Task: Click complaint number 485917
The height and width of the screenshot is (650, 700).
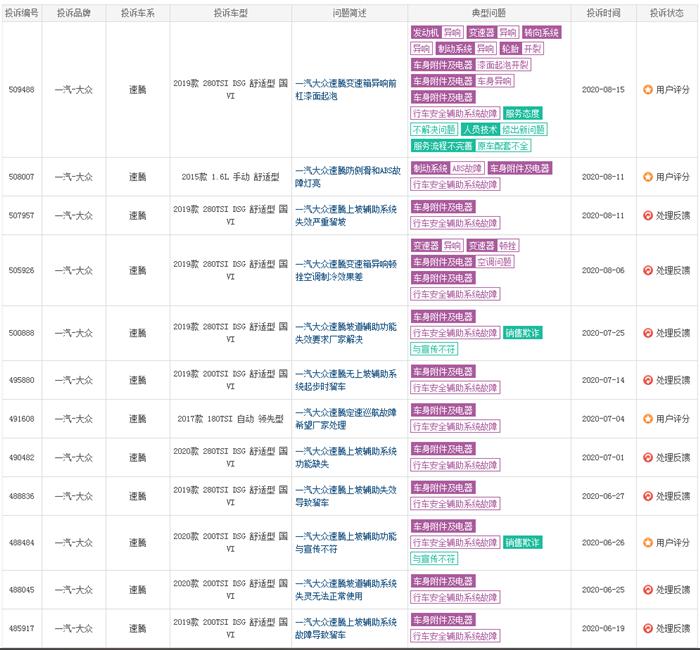Action: (x=21, y=629)
